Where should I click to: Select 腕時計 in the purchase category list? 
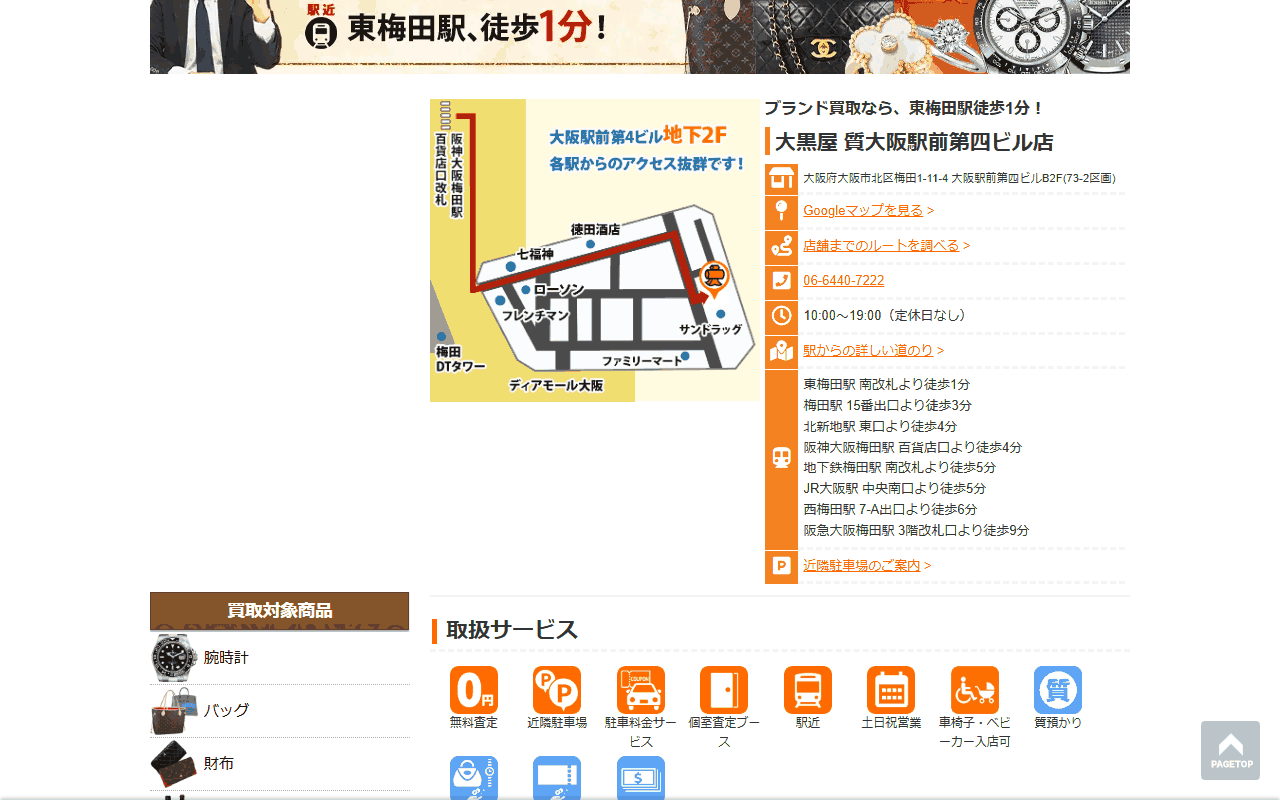click(x=226, y=658)
